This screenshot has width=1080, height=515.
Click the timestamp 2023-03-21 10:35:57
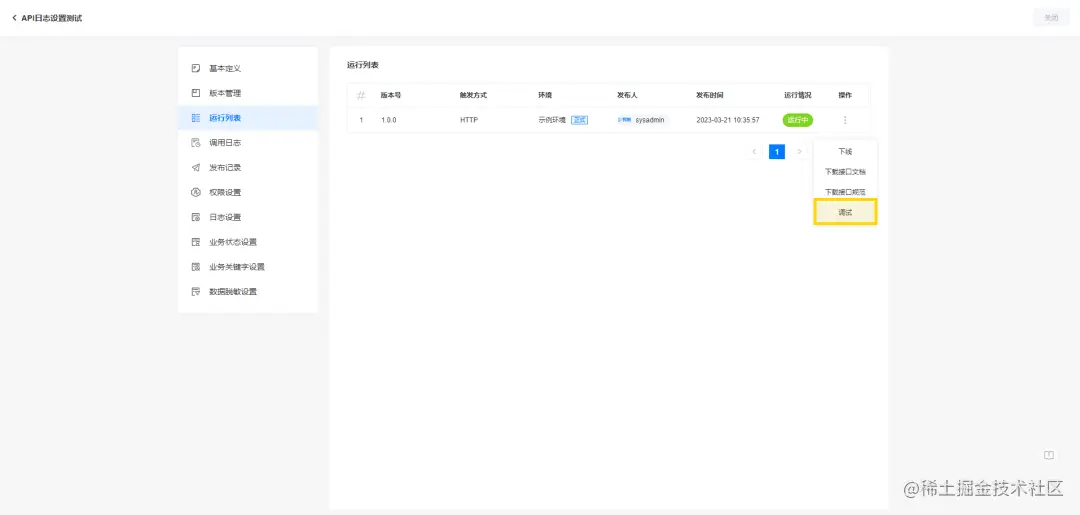coord(728,120)
